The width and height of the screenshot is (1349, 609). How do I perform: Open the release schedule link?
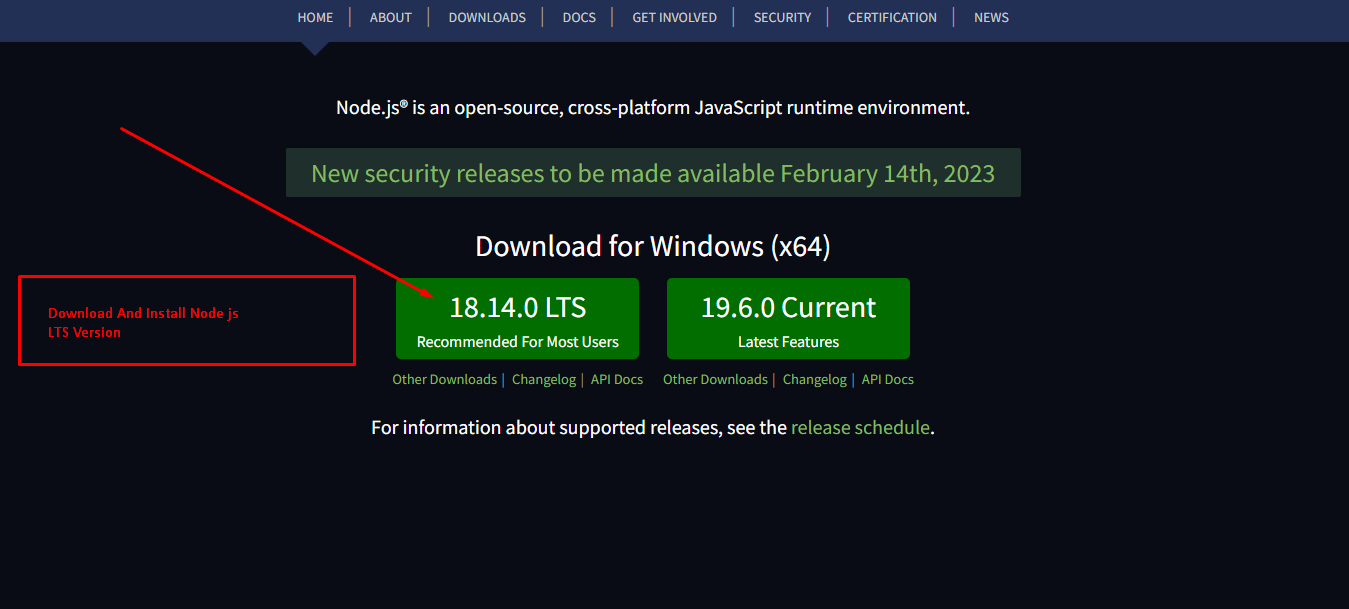pyautogui.click(x=860, y=427)
